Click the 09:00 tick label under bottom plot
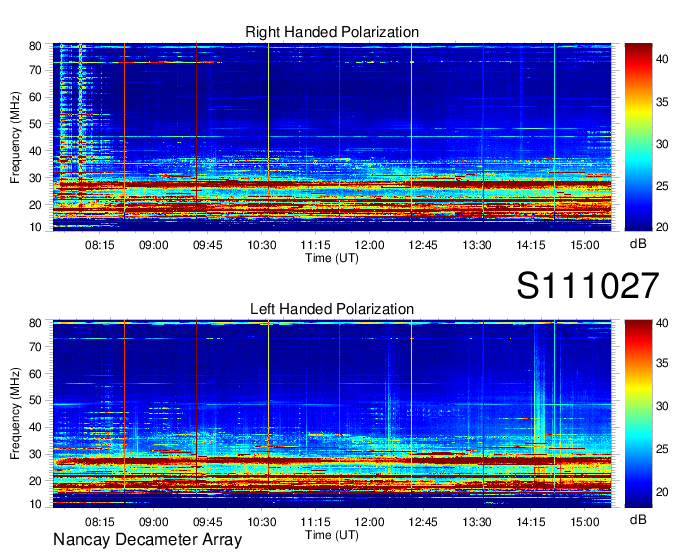This screenshot has height=552, width=680. tap(154, 522)
